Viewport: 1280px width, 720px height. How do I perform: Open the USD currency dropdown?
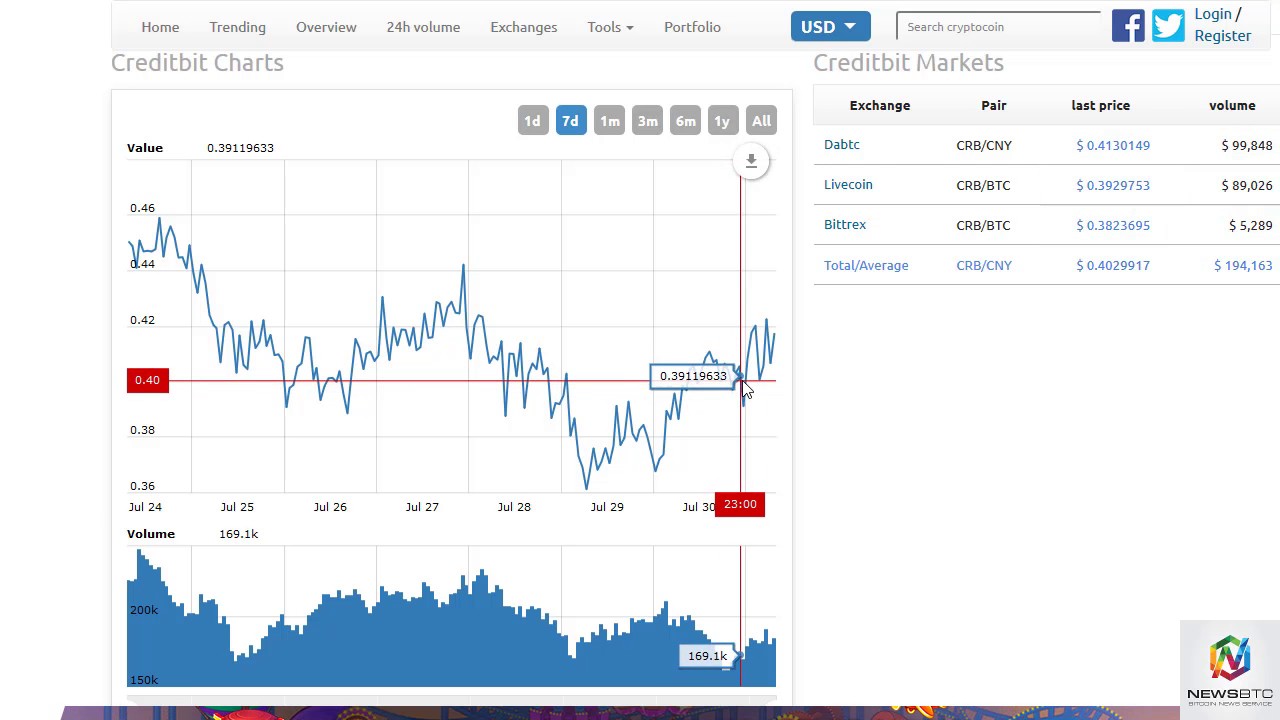tap(830, 26)
